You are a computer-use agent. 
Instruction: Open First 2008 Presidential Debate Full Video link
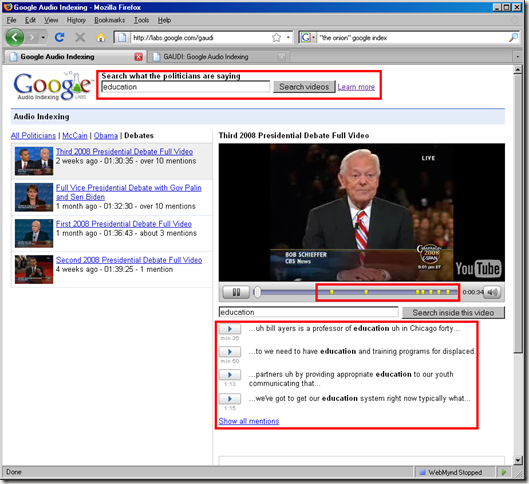pos(124,224)
